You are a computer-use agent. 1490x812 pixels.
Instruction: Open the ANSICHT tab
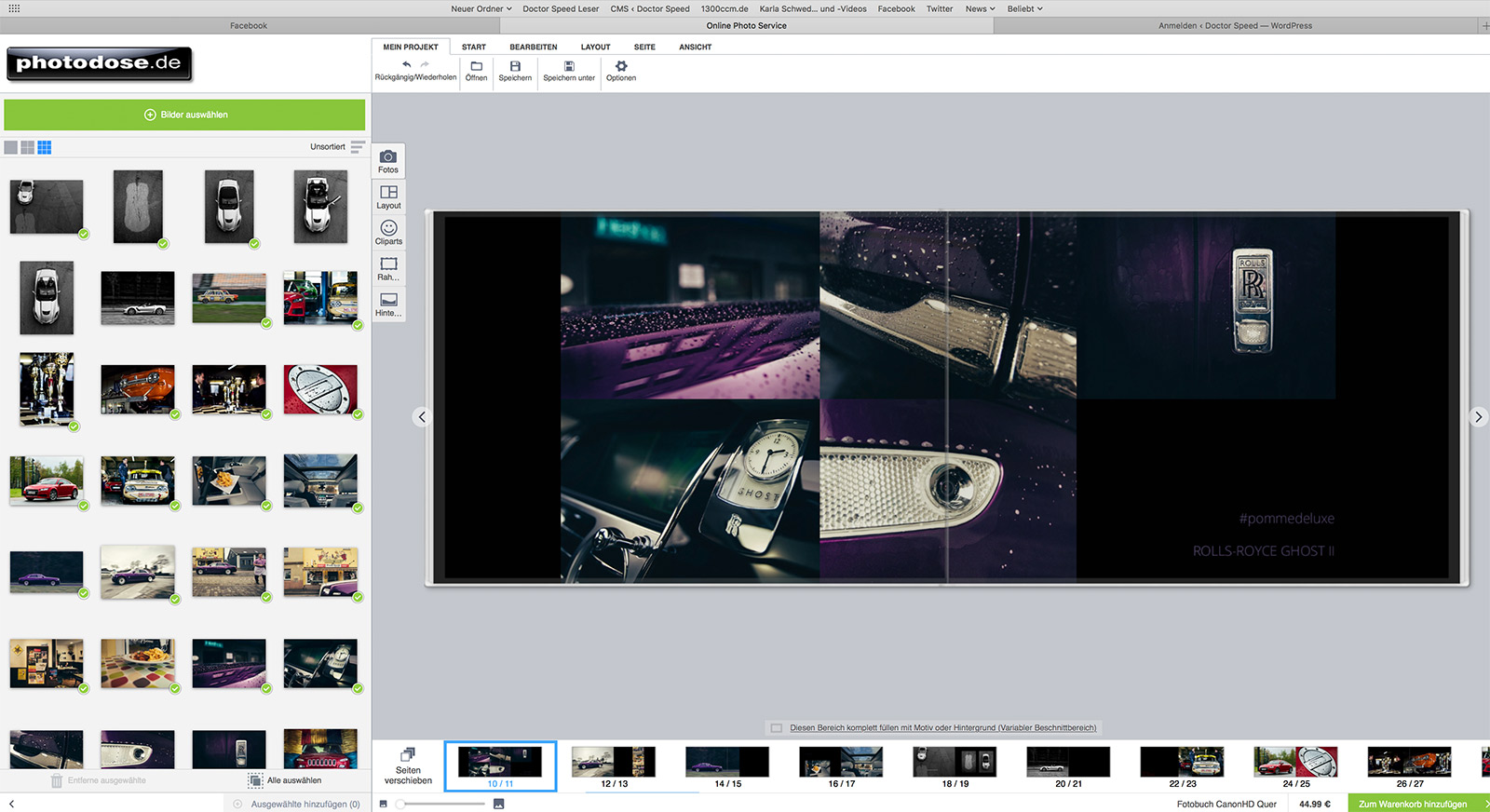click(696, 47)
